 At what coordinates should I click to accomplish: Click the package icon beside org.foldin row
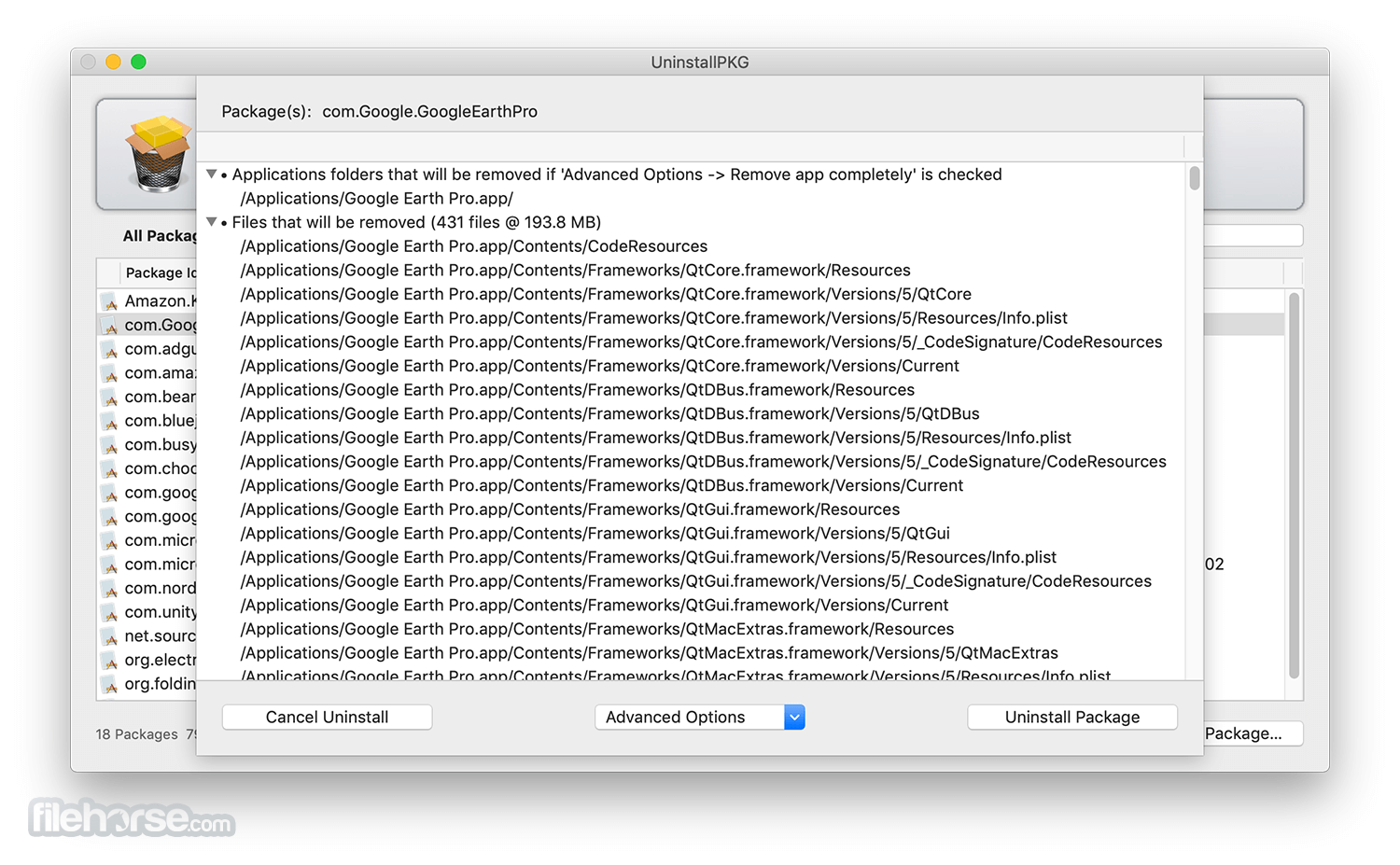[110, 684]
